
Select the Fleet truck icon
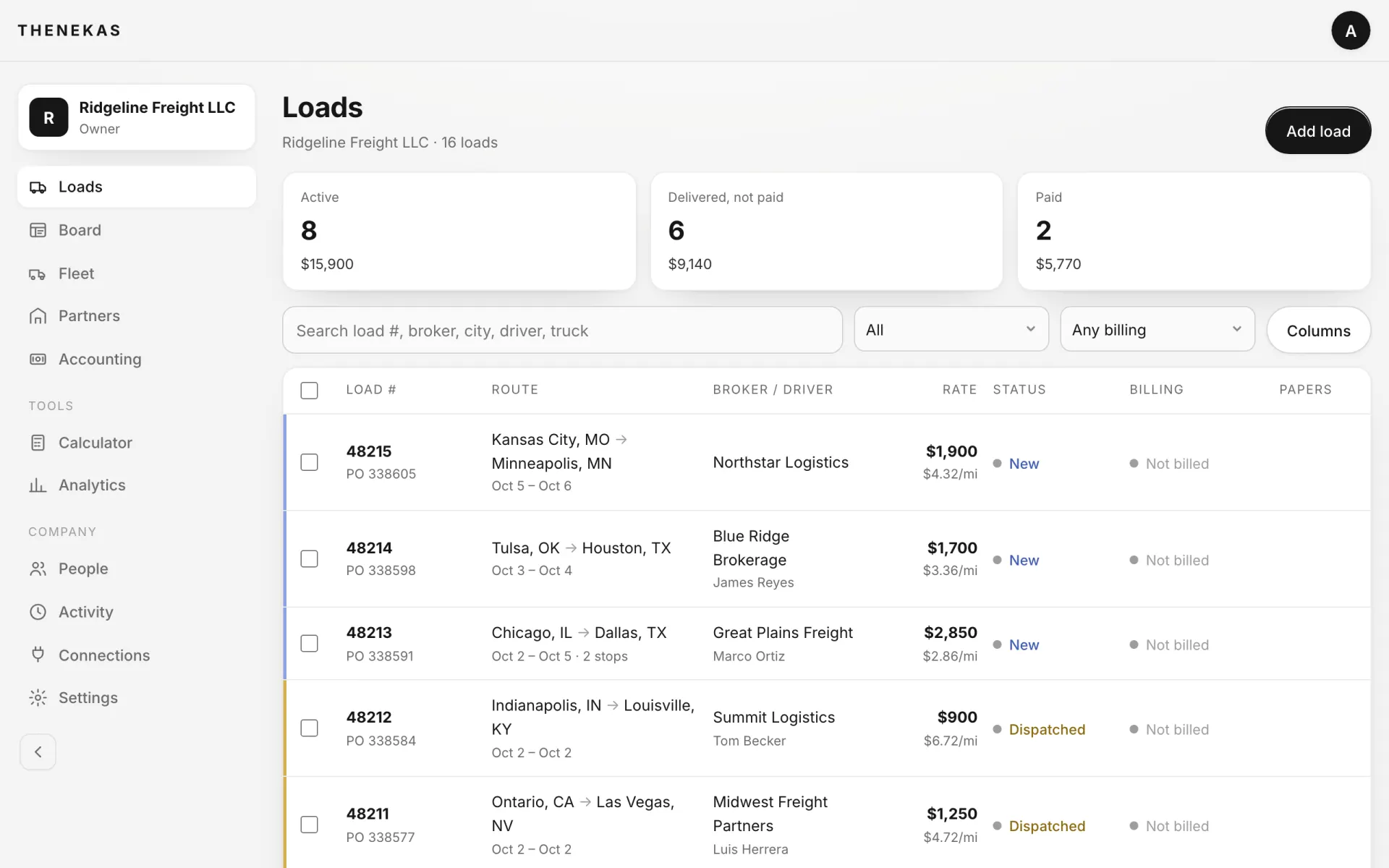(38, 273)
